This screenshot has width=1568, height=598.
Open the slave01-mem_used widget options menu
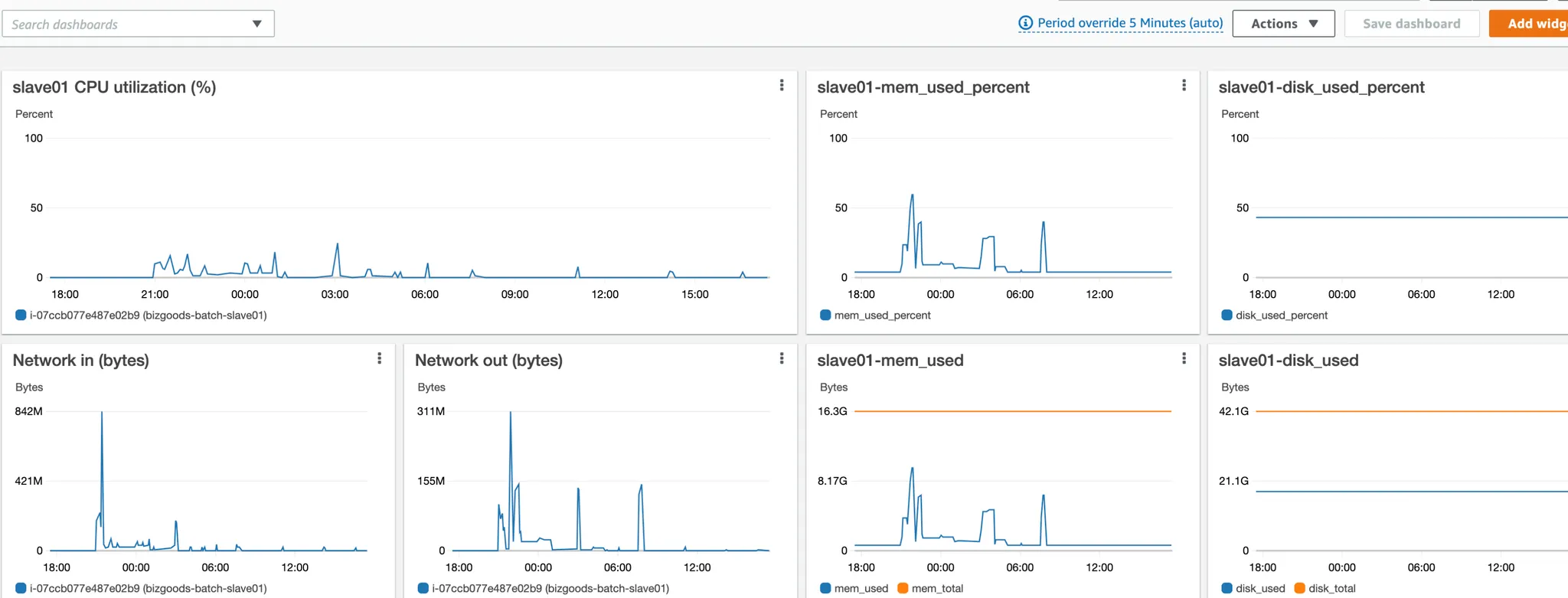(x=1184, y=358)
